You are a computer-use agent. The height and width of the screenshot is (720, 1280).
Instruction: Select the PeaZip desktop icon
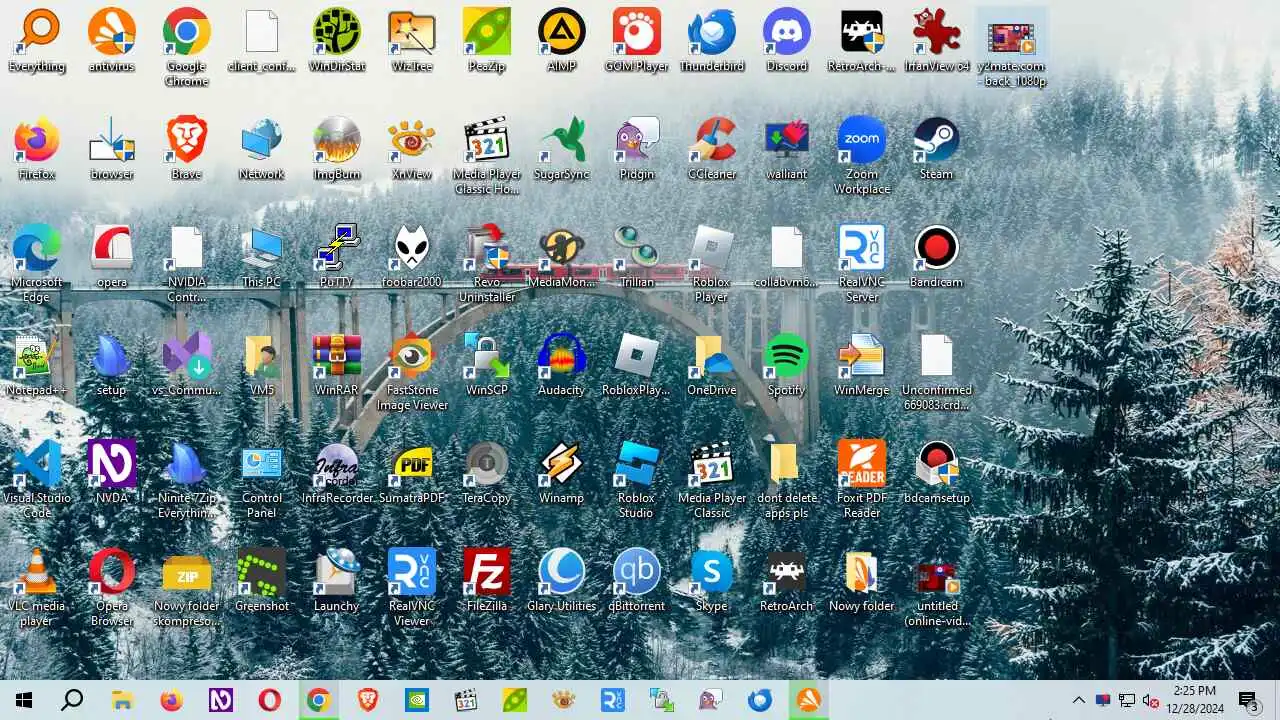point(487,40)
